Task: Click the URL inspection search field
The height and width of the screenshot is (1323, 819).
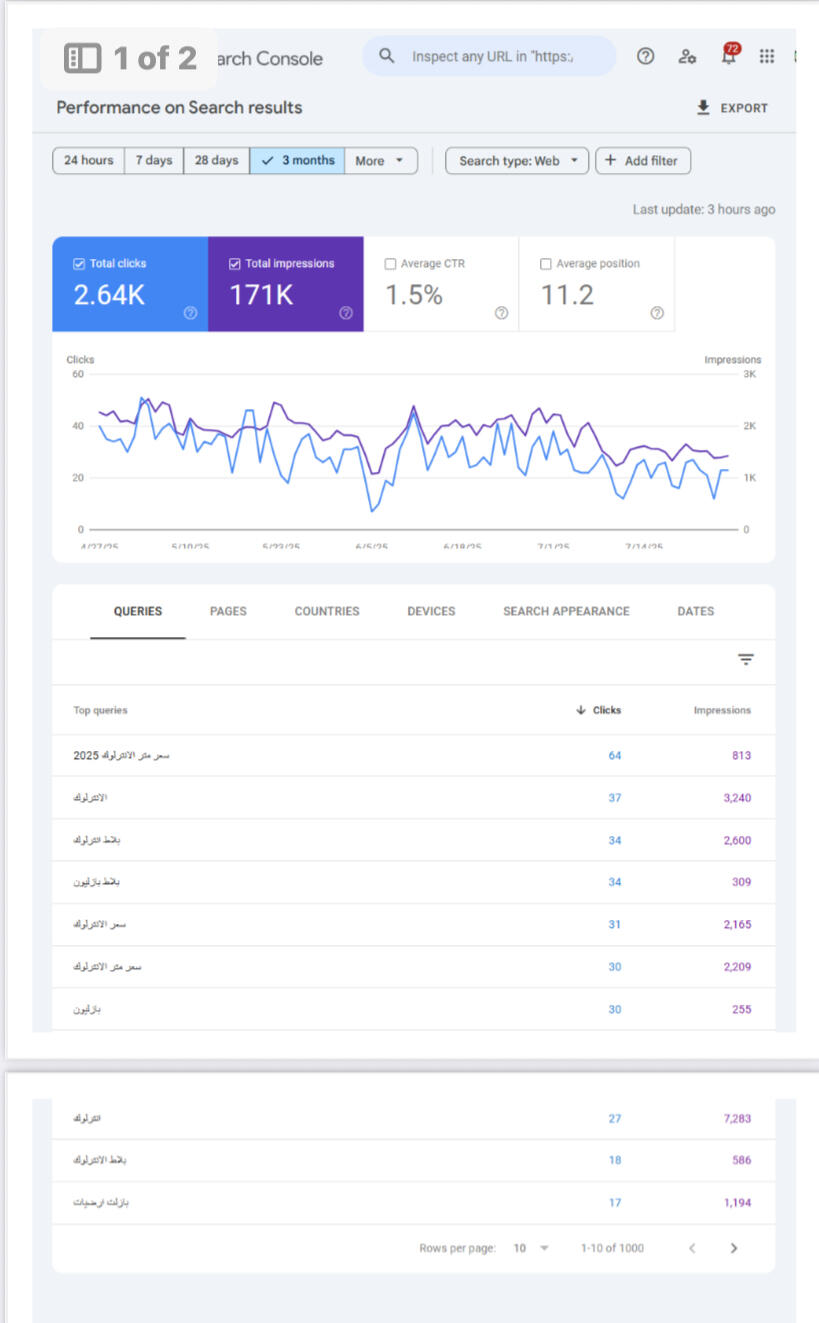Action: [490, 57]
